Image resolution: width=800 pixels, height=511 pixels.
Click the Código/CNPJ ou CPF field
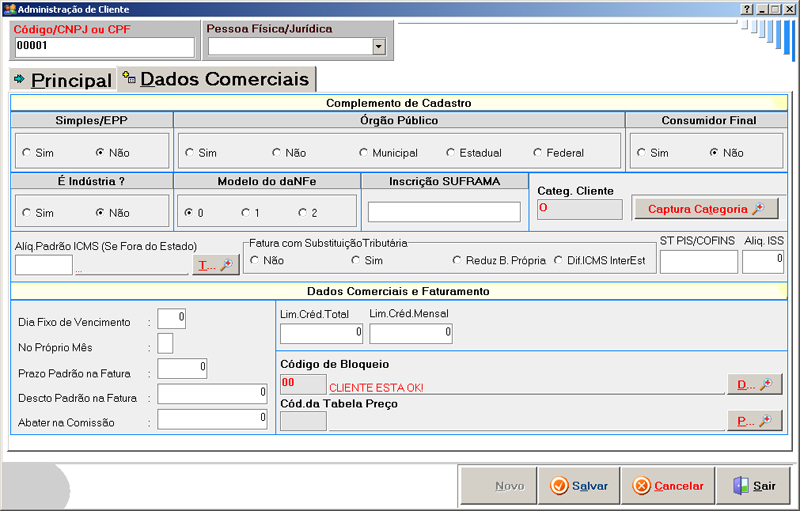pyautogui.click(x=104, y=46)
